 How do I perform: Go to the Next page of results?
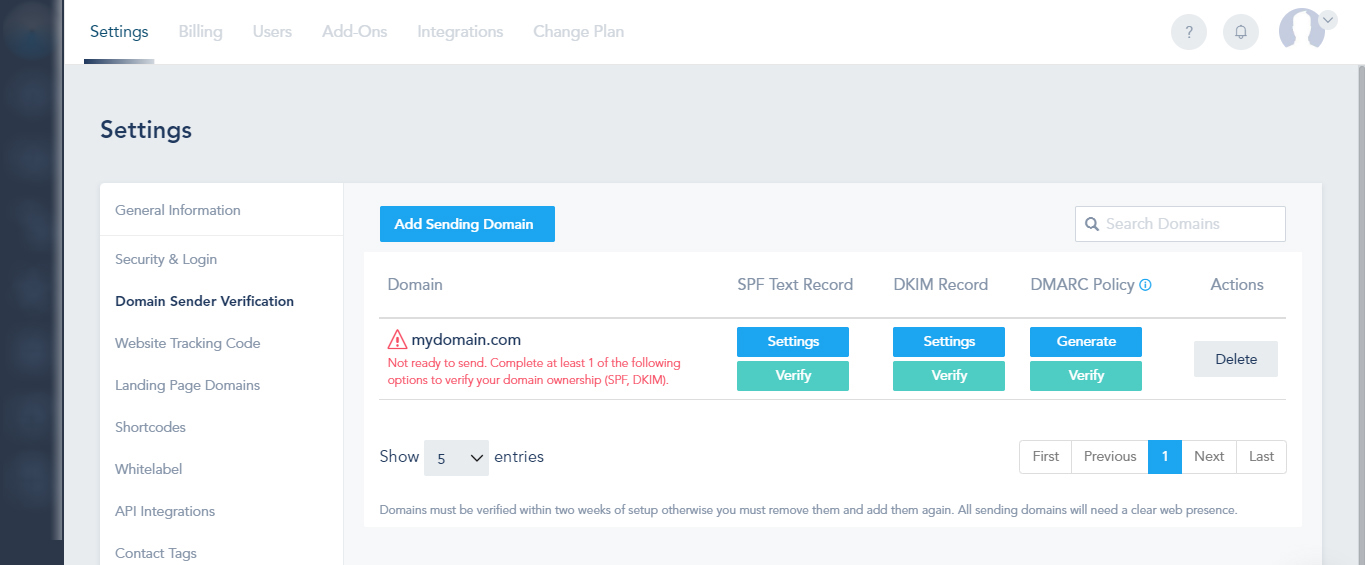coord(1209,457)
